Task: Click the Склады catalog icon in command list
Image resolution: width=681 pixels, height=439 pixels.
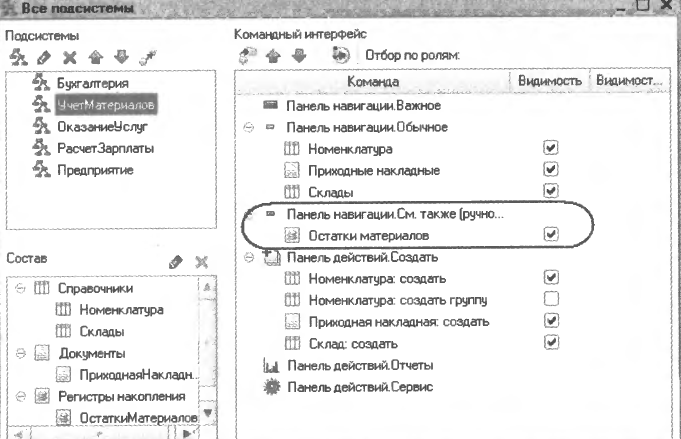Action: coord(292,192)
